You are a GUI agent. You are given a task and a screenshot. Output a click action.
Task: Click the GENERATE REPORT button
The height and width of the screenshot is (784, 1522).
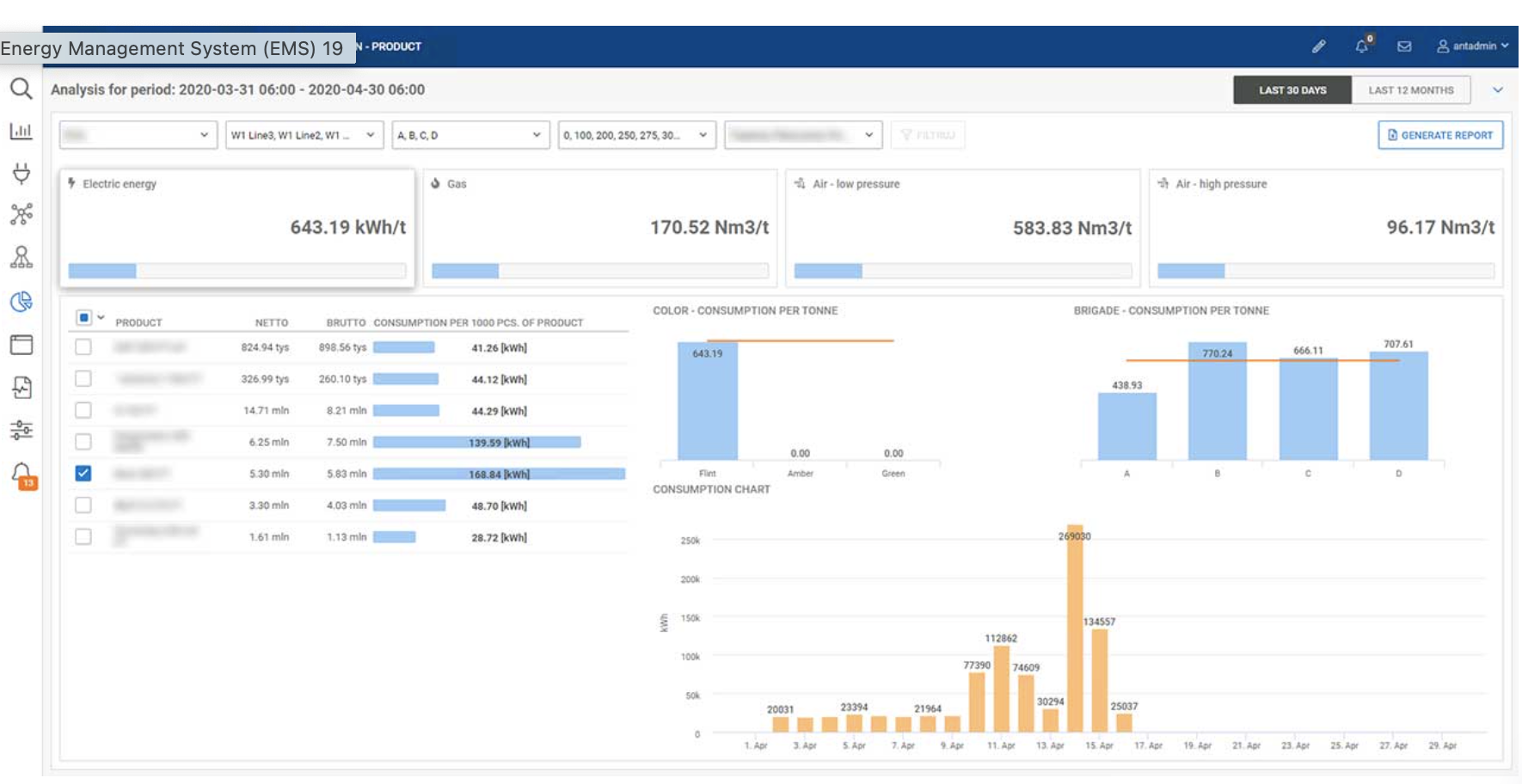1440,135
